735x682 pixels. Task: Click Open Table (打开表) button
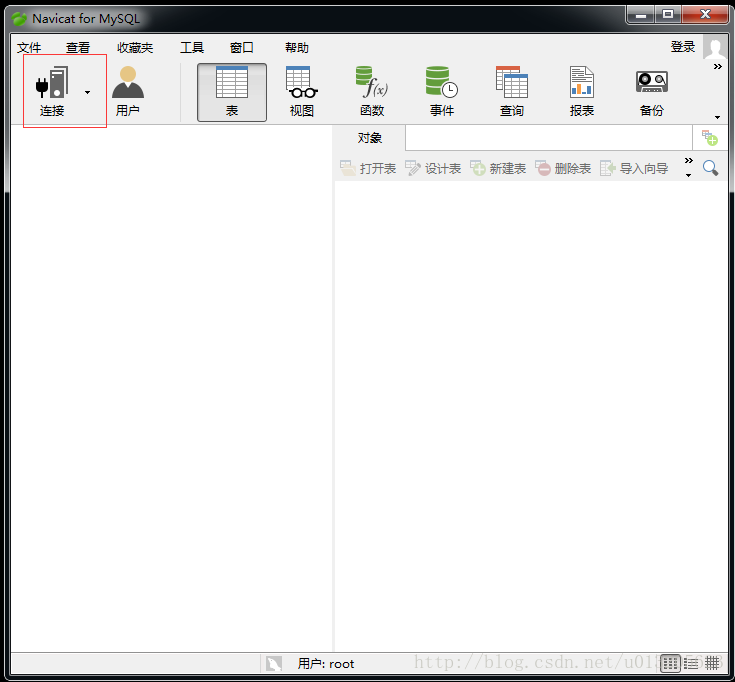[368, 168]
